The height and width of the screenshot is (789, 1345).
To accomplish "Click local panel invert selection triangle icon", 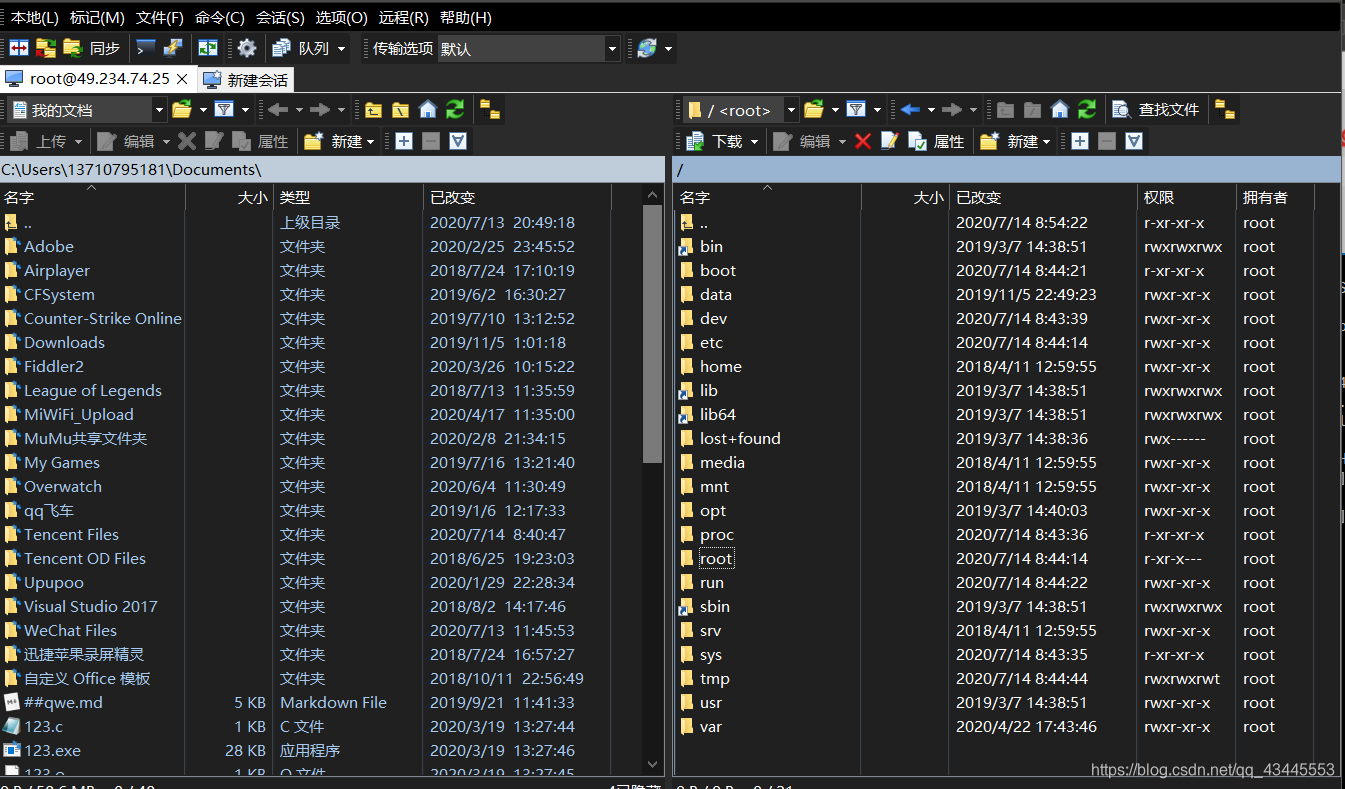I will 458,142.
